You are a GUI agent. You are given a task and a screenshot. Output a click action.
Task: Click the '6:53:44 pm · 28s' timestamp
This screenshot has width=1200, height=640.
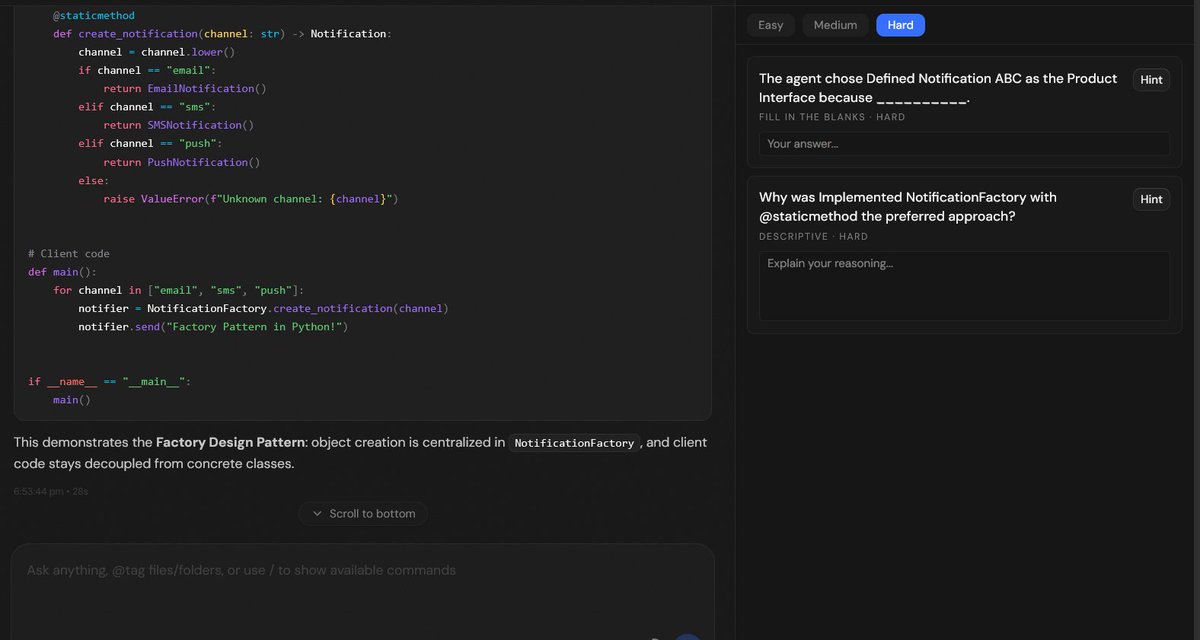tap(51, 491)
